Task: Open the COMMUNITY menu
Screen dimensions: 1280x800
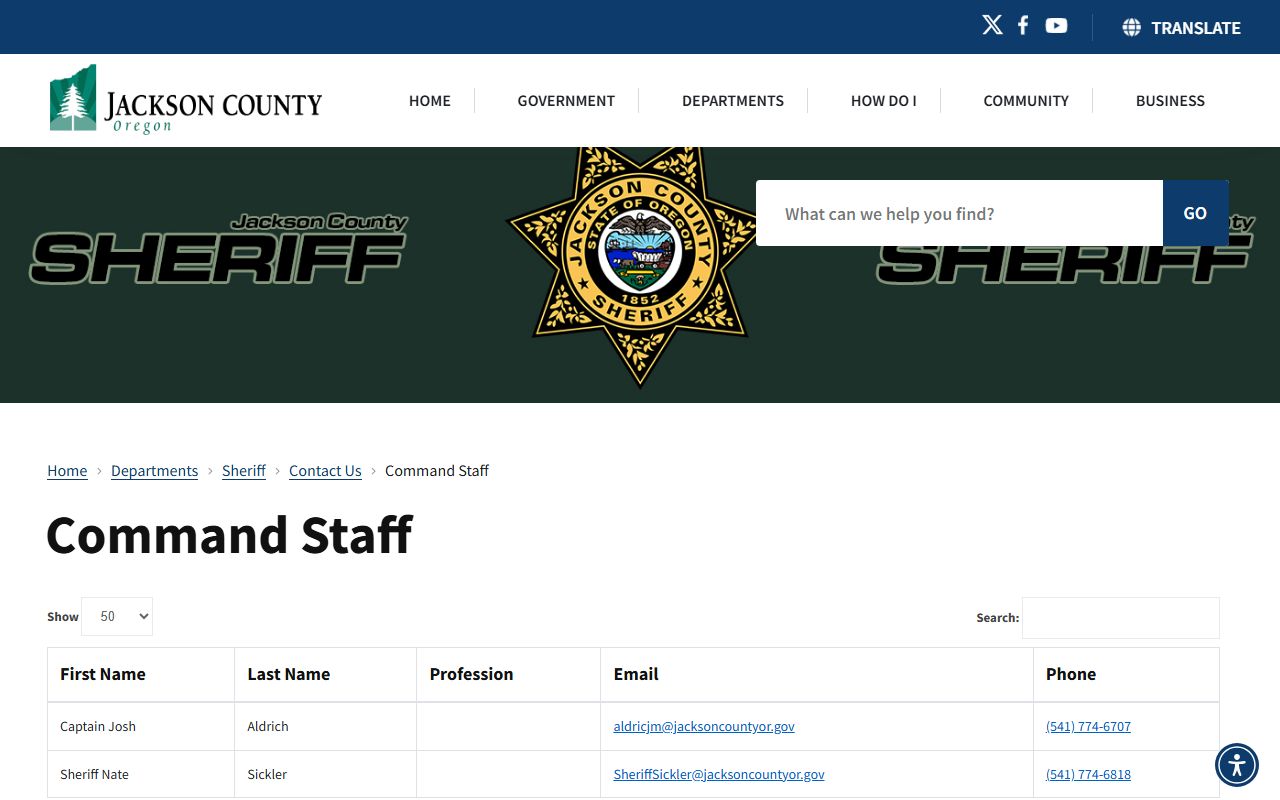Action: [1026, 100]
